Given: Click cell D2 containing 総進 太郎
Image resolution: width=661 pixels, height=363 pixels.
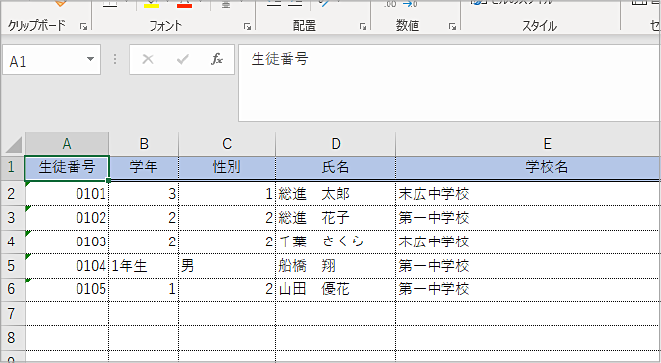Looking at the screenshot, I should [x=336, y=194].
